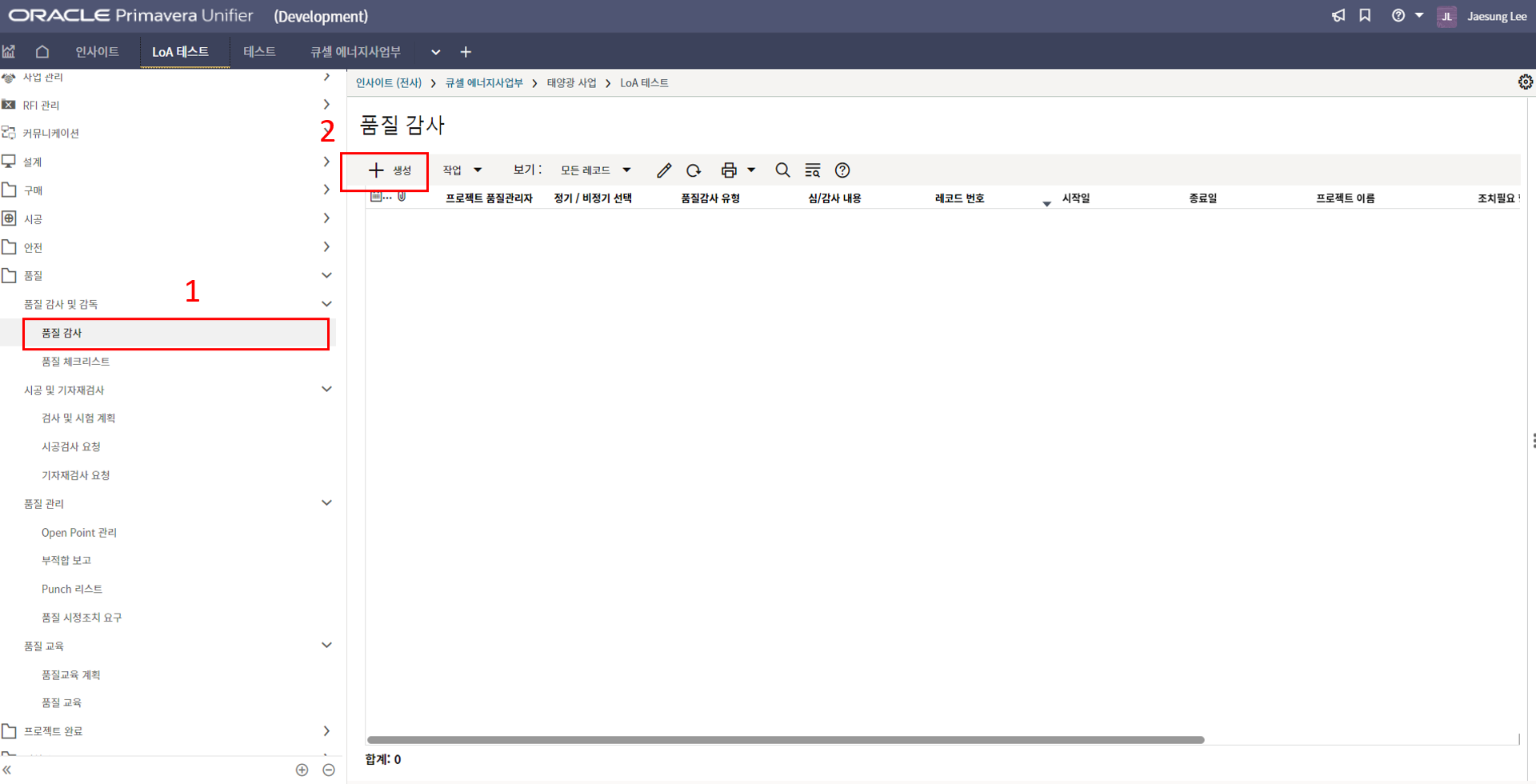1536x784 pixels.
Task: Open the 모든 레코드 view dropdown
Action: (x=595, y=170)
